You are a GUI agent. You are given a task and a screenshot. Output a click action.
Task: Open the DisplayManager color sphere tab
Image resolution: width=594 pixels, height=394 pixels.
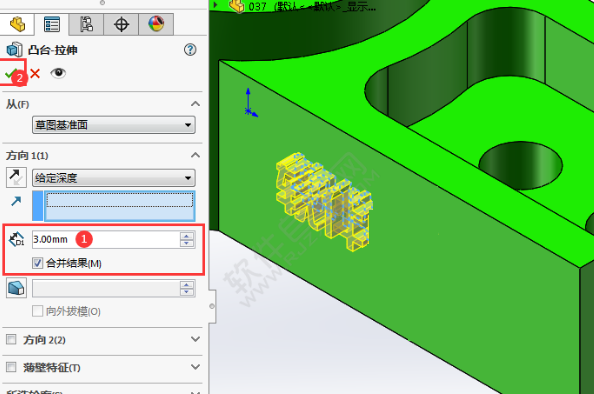156,24
